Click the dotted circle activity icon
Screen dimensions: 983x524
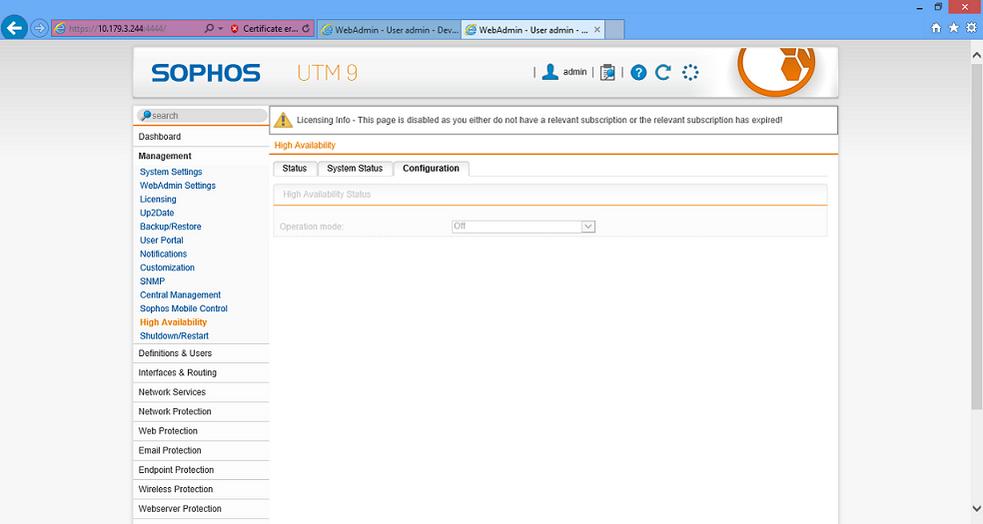click(x=690, y=73)
